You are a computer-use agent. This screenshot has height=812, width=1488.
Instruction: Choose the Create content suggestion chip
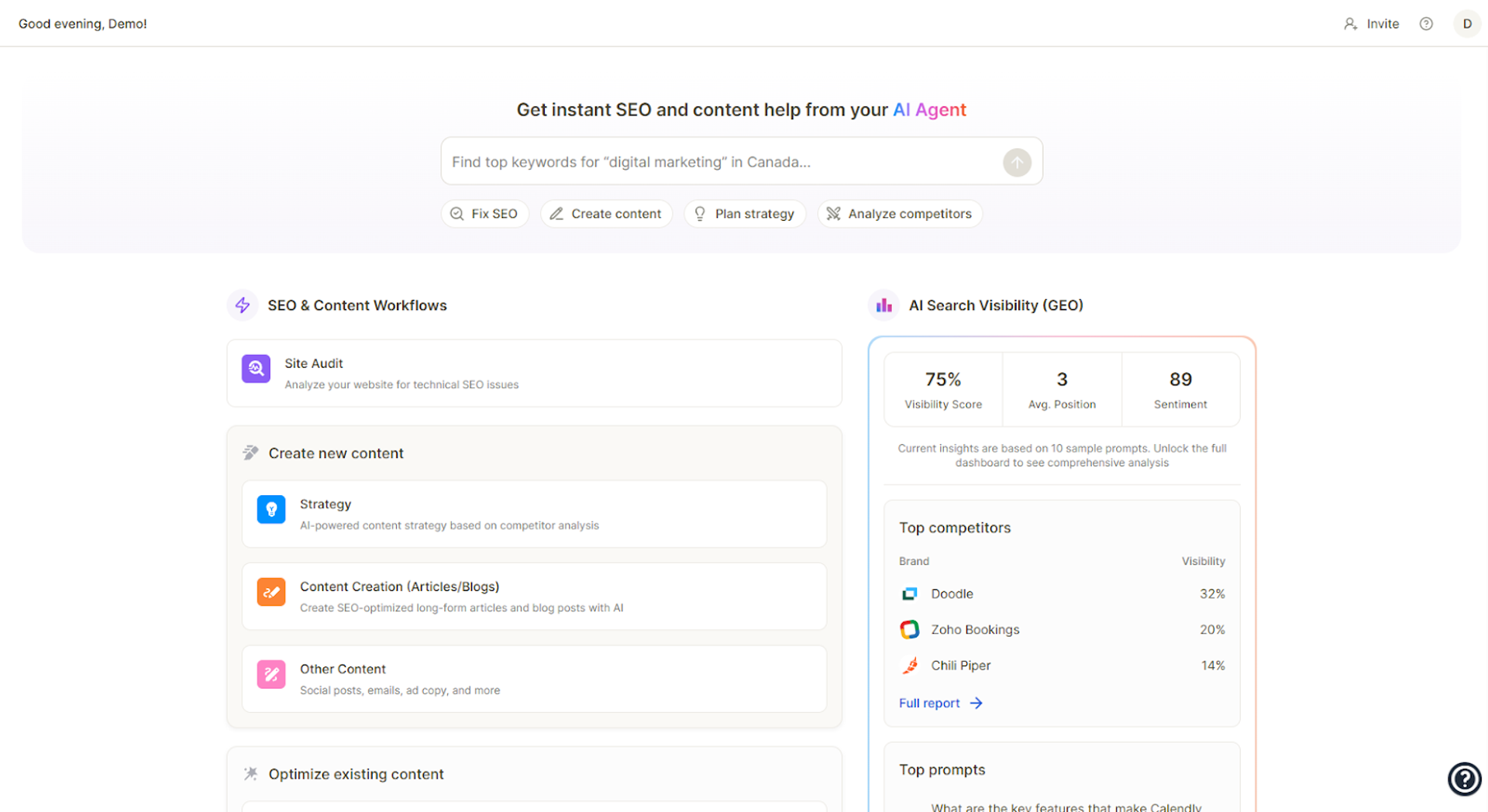point(607,214)
